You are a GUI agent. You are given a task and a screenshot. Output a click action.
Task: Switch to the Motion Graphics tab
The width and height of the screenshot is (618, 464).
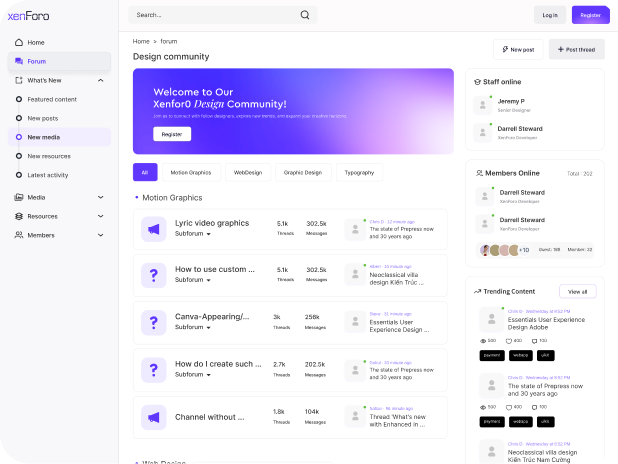pyautogui.click(x=190, y=172)
